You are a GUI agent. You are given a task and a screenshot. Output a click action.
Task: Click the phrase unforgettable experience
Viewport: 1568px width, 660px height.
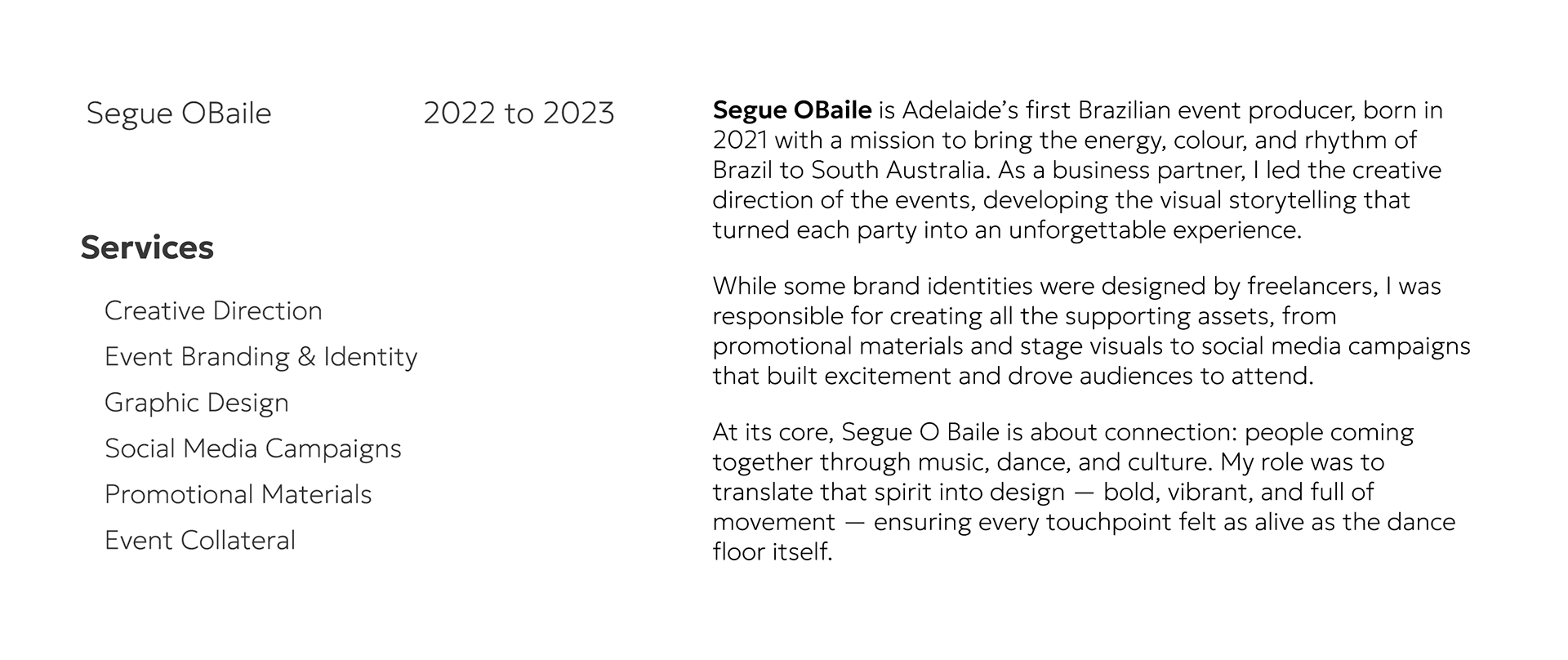[1155, 230]
